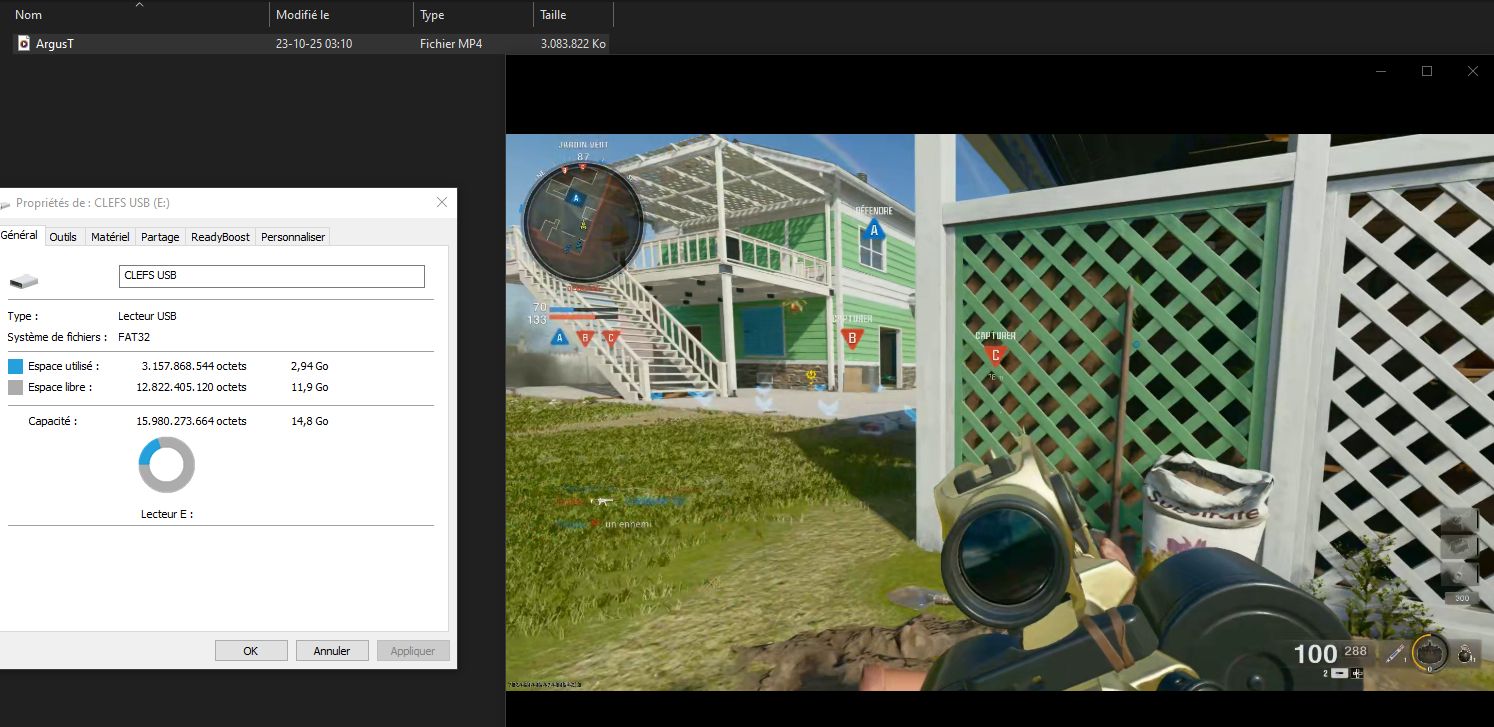
Task: Switch to the Outils tab
Action: tap(63, 237)
